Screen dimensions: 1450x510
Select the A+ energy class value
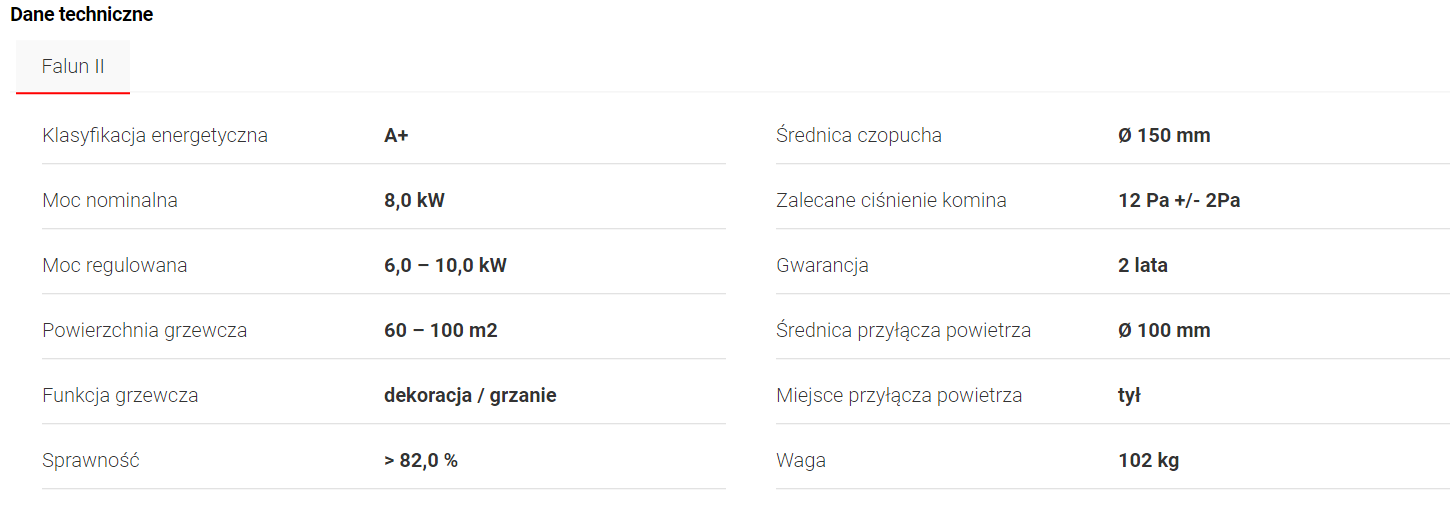pyautogui.click(x=396, y=135)
